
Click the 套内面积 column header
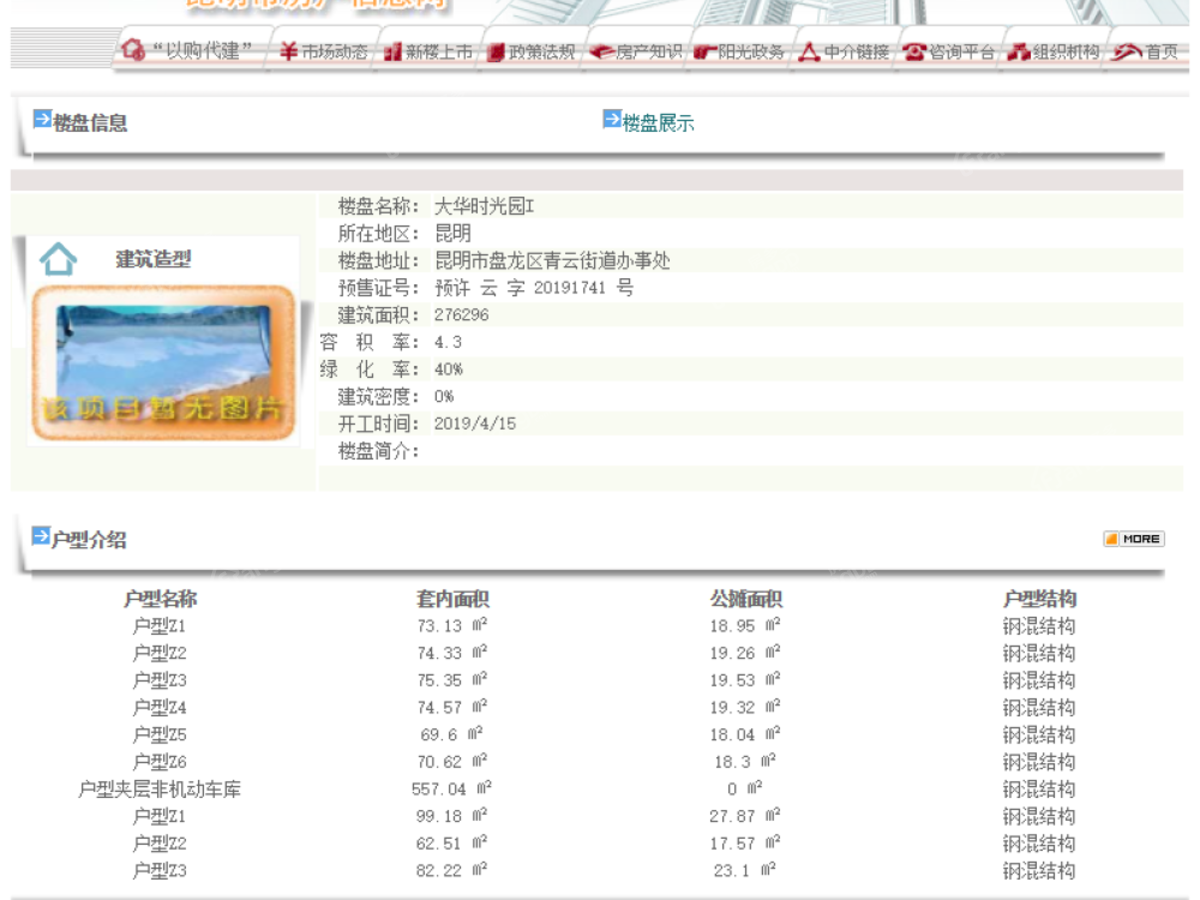click(x=452, y=599)
